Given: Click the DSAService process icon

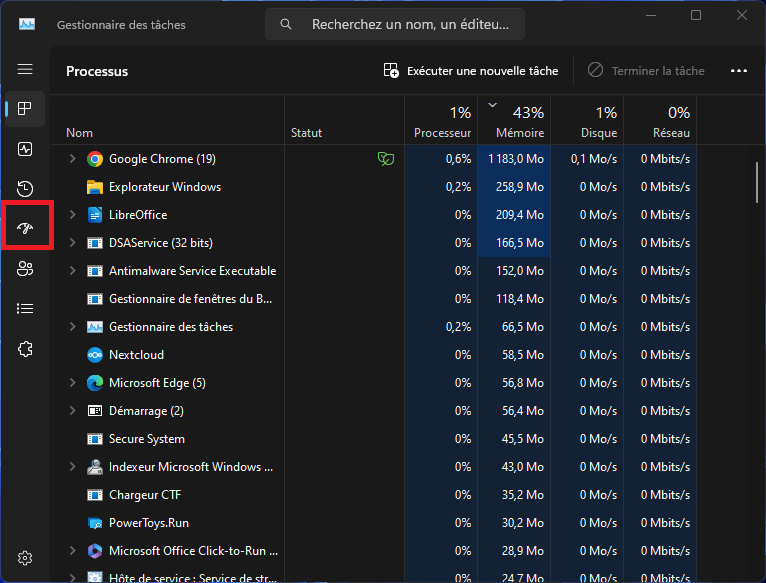Looking at the screenshot, I should (95, 243).
